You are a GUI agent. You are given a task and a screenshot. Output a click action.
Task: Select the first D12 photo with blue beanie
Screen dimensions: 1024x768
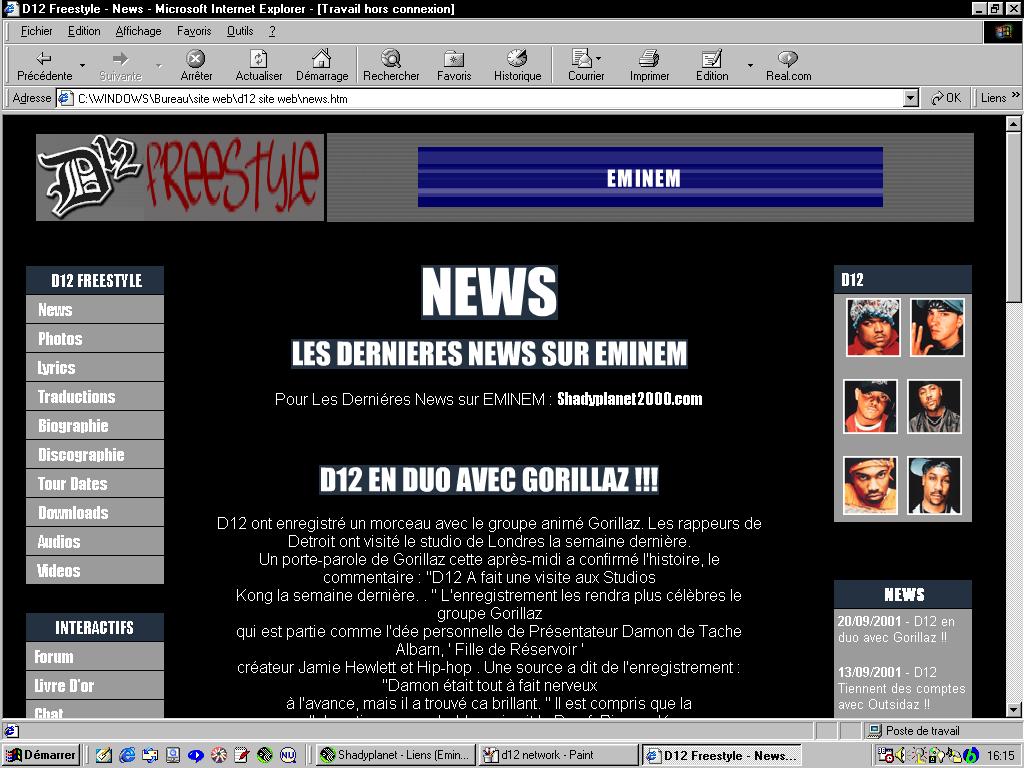873,327
